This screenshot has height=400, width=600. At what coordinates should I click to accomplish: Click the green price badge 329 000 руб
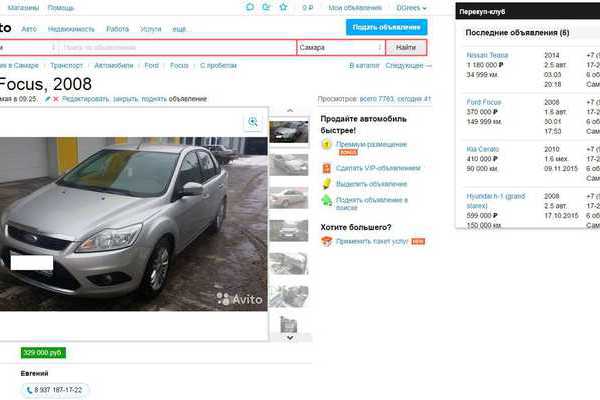pos(43,353)
